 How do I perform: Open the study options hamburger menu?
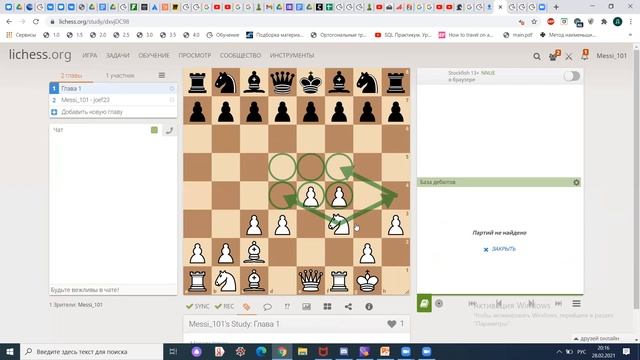coord(162,76)
